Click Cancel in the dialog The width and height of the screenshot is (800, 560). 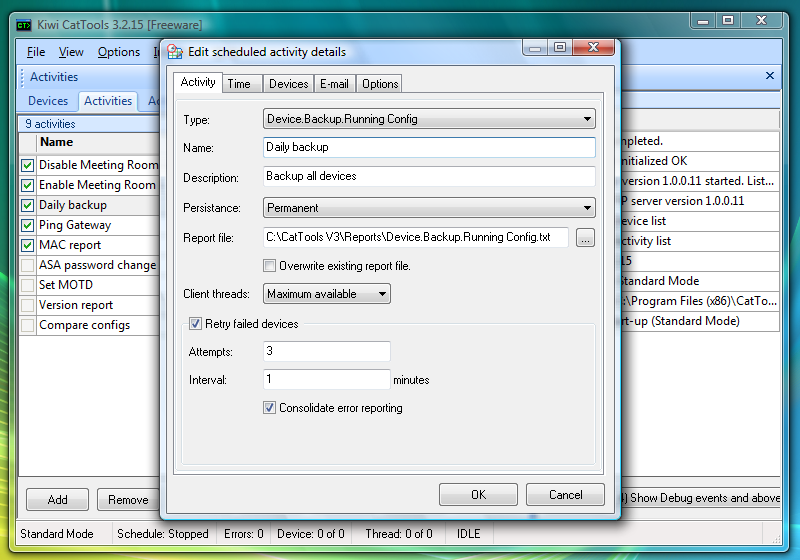(x=565, y=495)
